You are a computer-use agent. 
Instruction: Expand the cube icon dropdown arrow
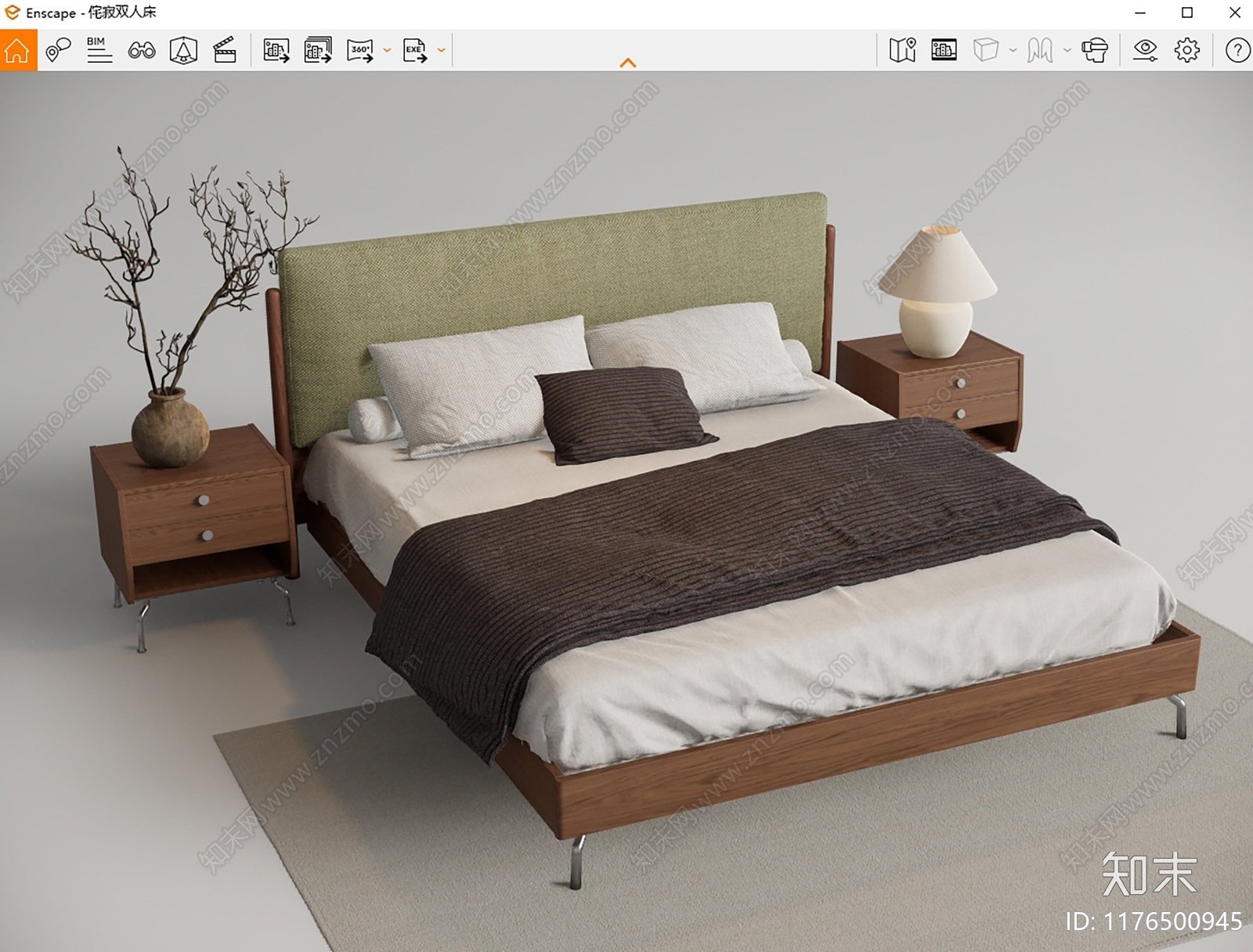click(x=1013, y=51)
